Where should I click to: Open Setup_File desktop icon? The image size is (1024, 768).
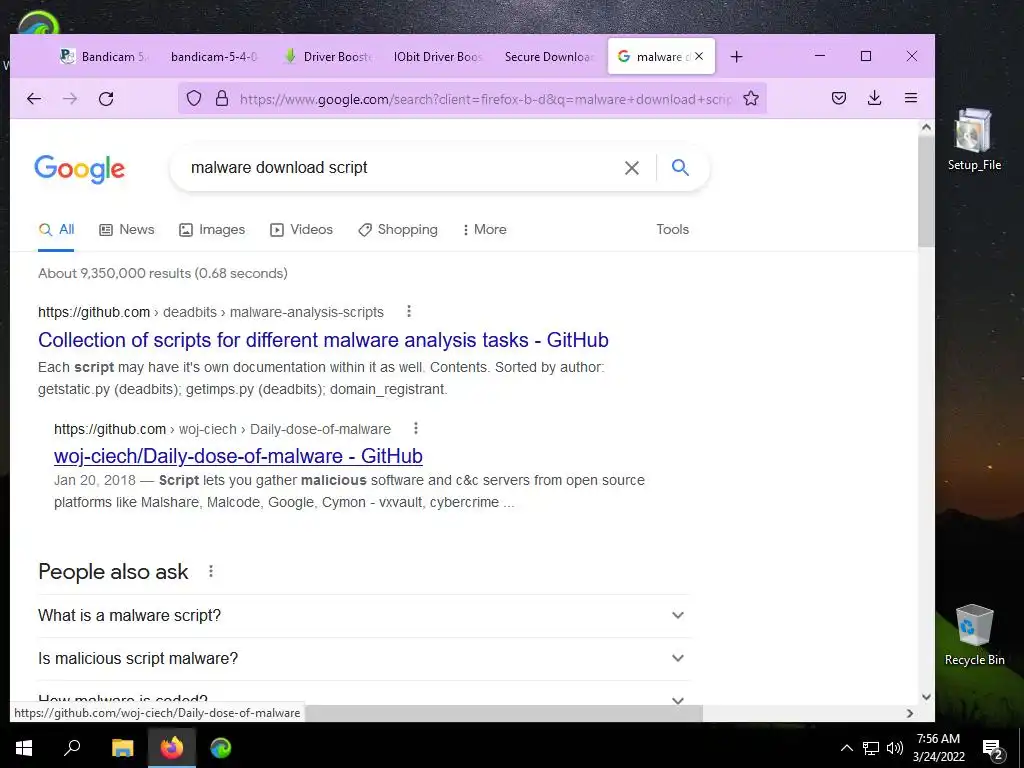[974, 140]
